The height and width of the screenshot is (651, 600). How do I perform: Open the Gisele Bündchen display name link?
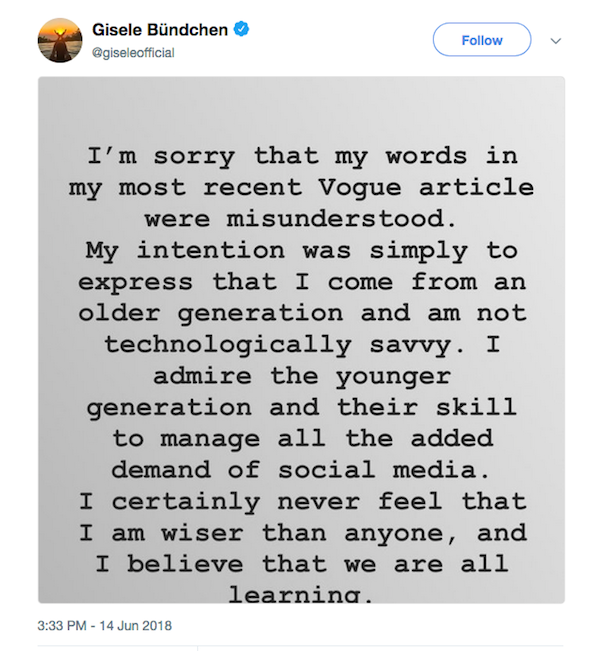tap(160, 30)
